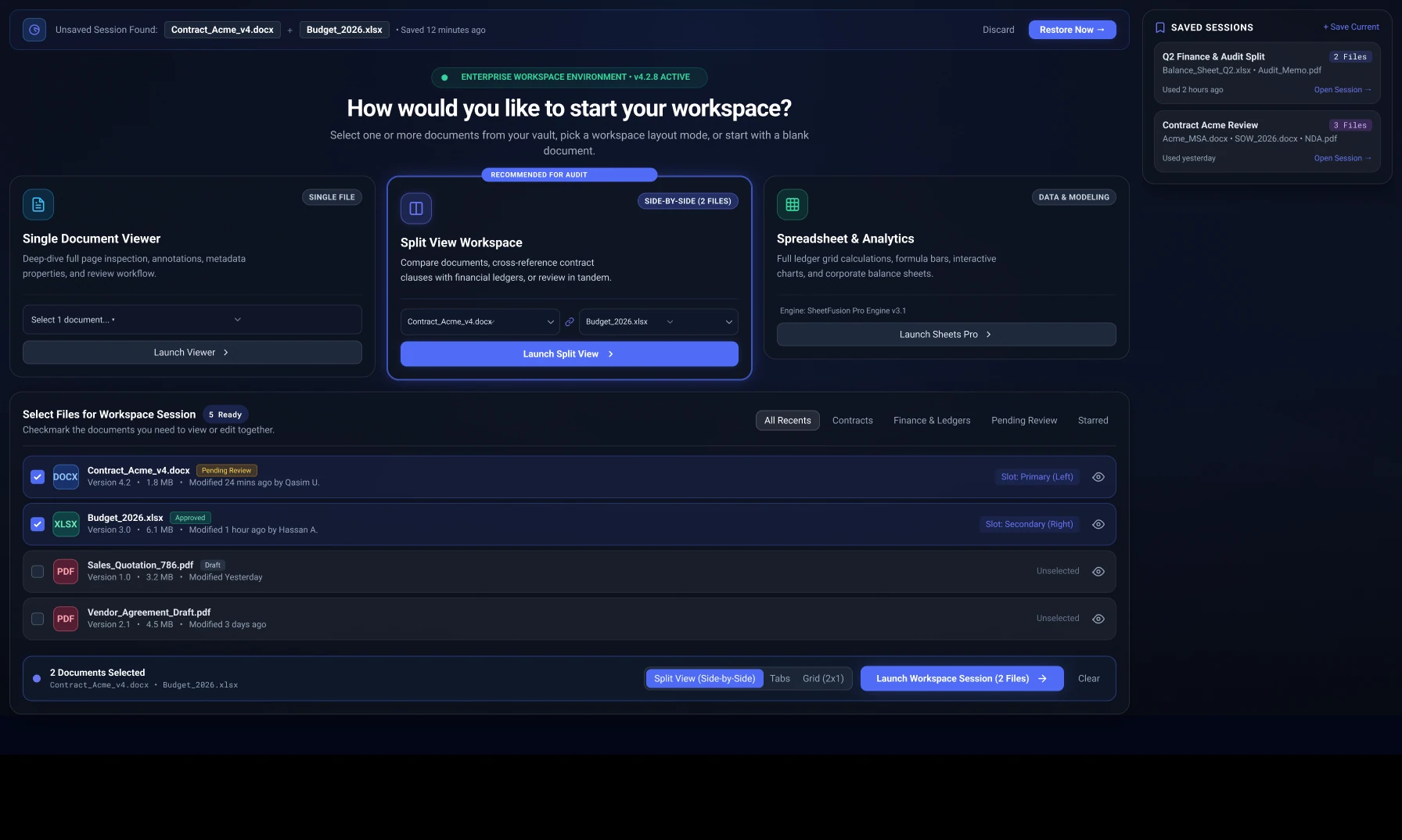Click the PDF icon for Sales_Quotation_786.pdf
The width and height of the screenshot is (1402, 840).
pos(66,572)
